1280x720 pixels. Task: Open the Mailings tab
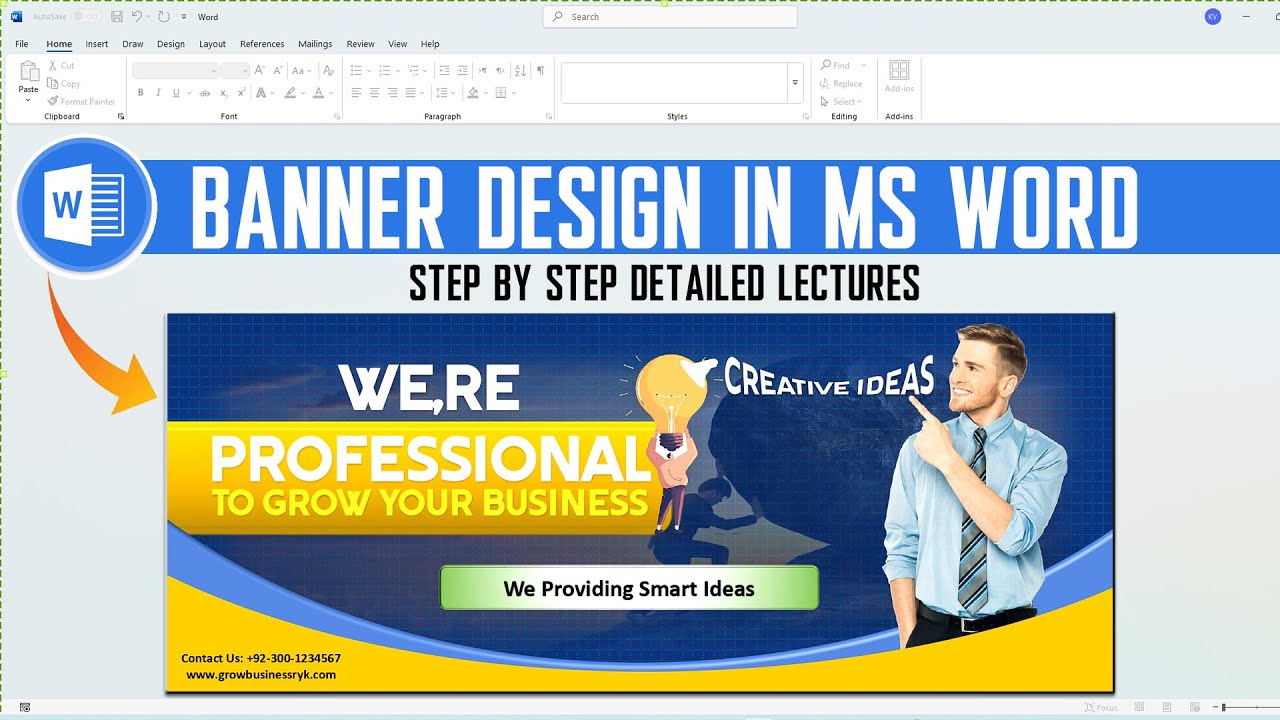pyautogui.click(x=315, y=44)
